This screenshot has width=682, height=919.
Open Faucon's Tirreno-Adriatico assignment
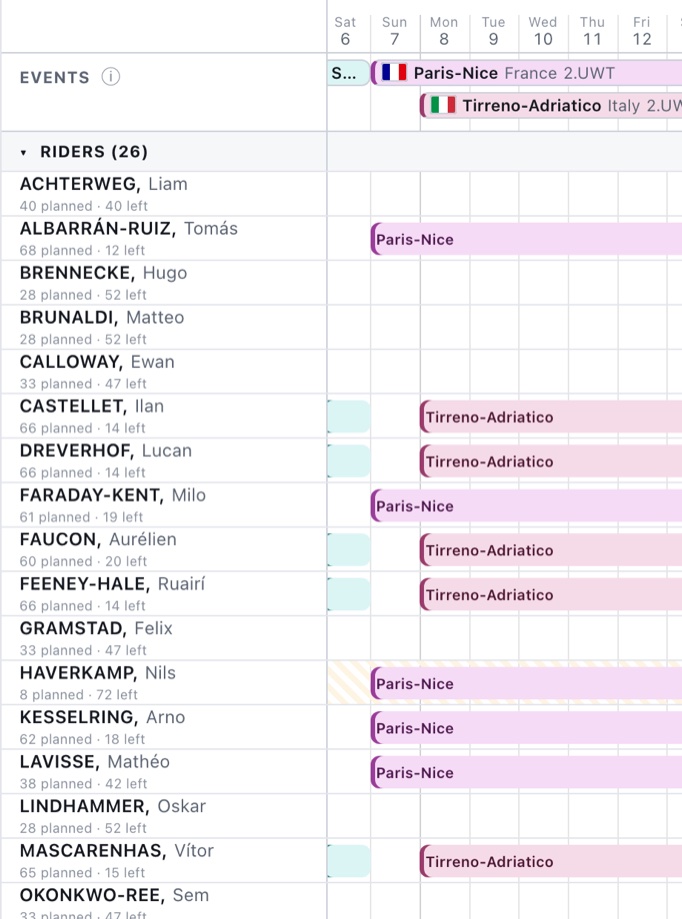point(551,550)
